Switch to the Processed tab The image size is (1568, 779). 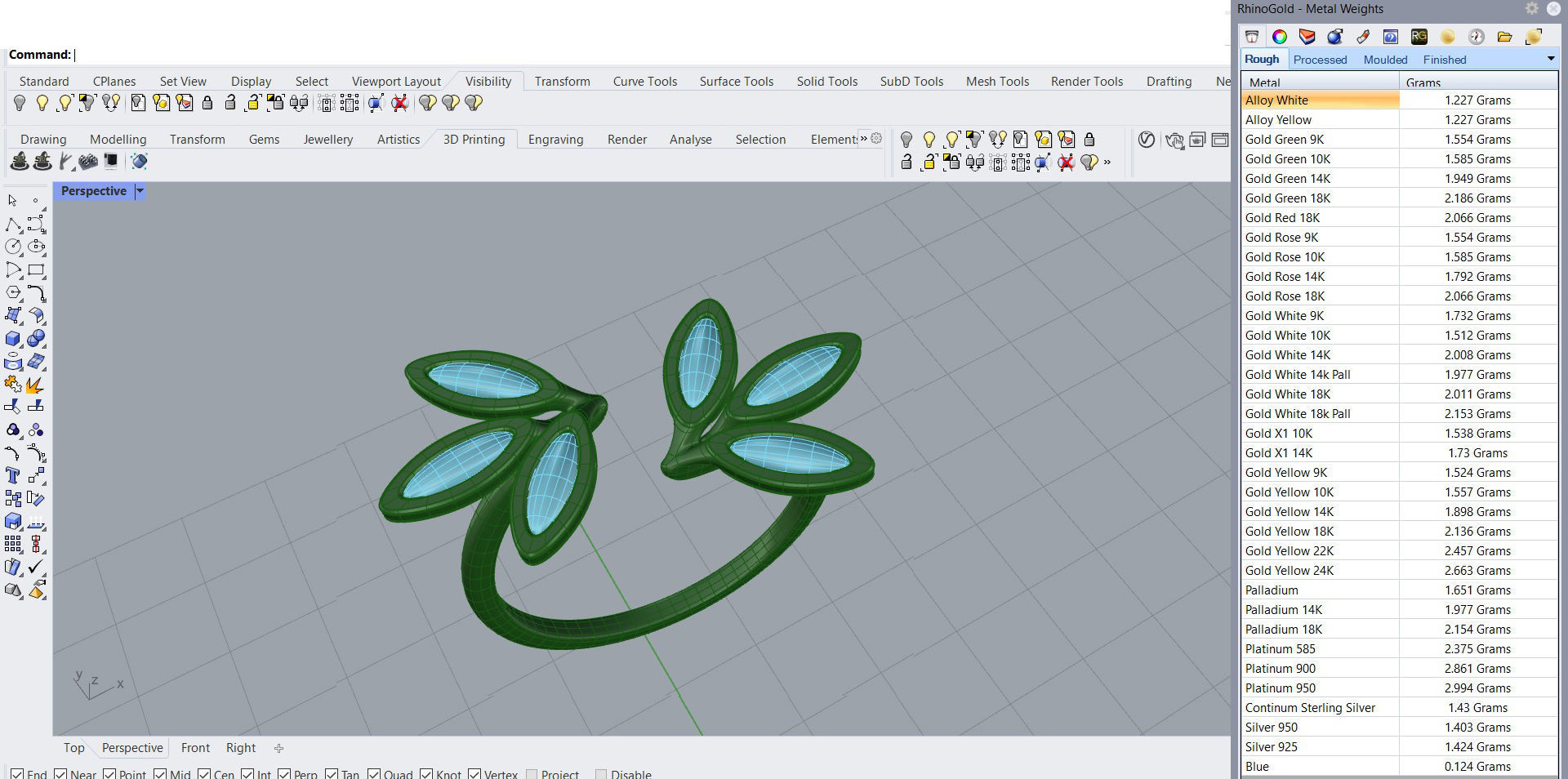pos(1320,60)
